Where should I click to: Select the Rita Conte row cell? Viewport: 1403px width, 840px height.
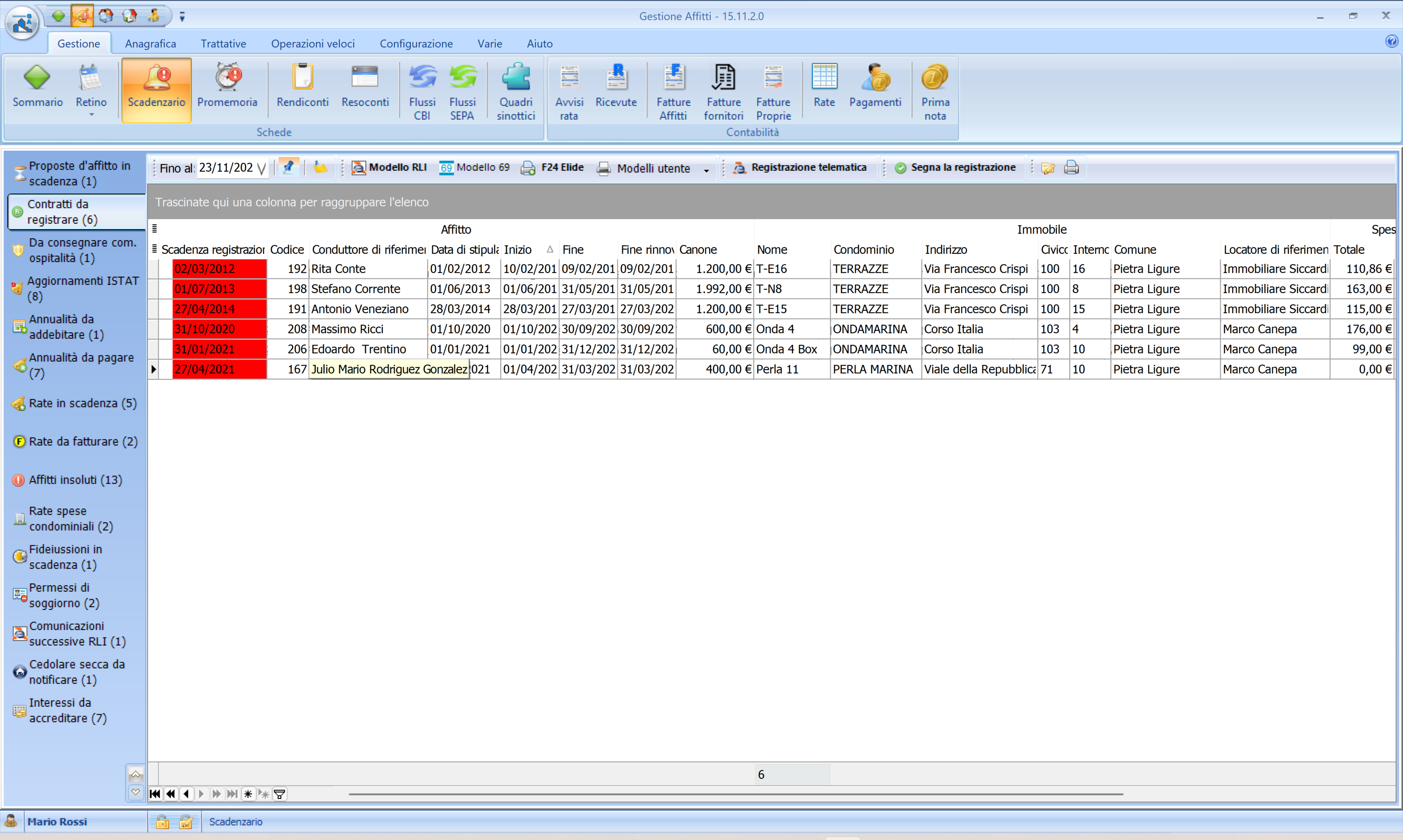coord(367,269)
